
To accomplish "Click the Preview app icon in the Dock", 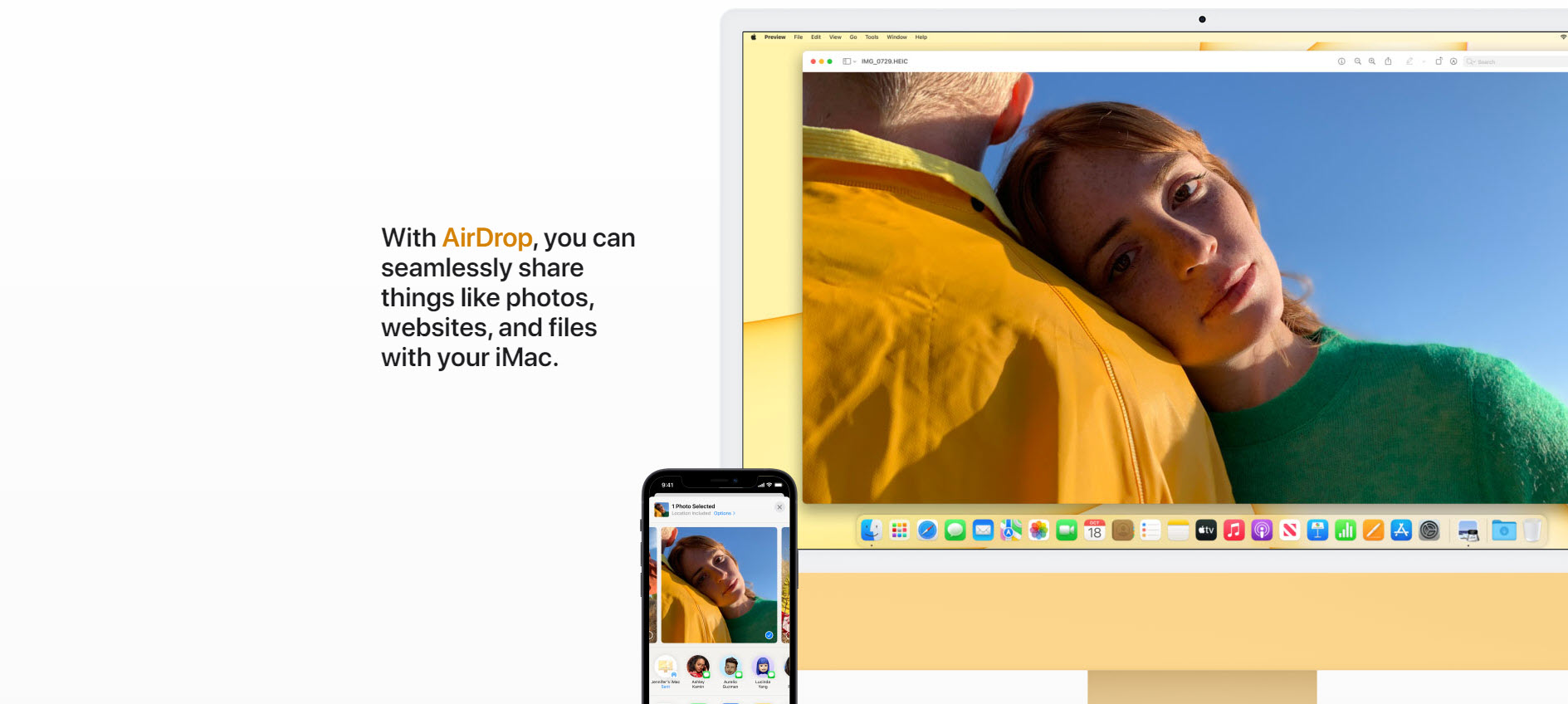I will click(x=1468, y=530).
